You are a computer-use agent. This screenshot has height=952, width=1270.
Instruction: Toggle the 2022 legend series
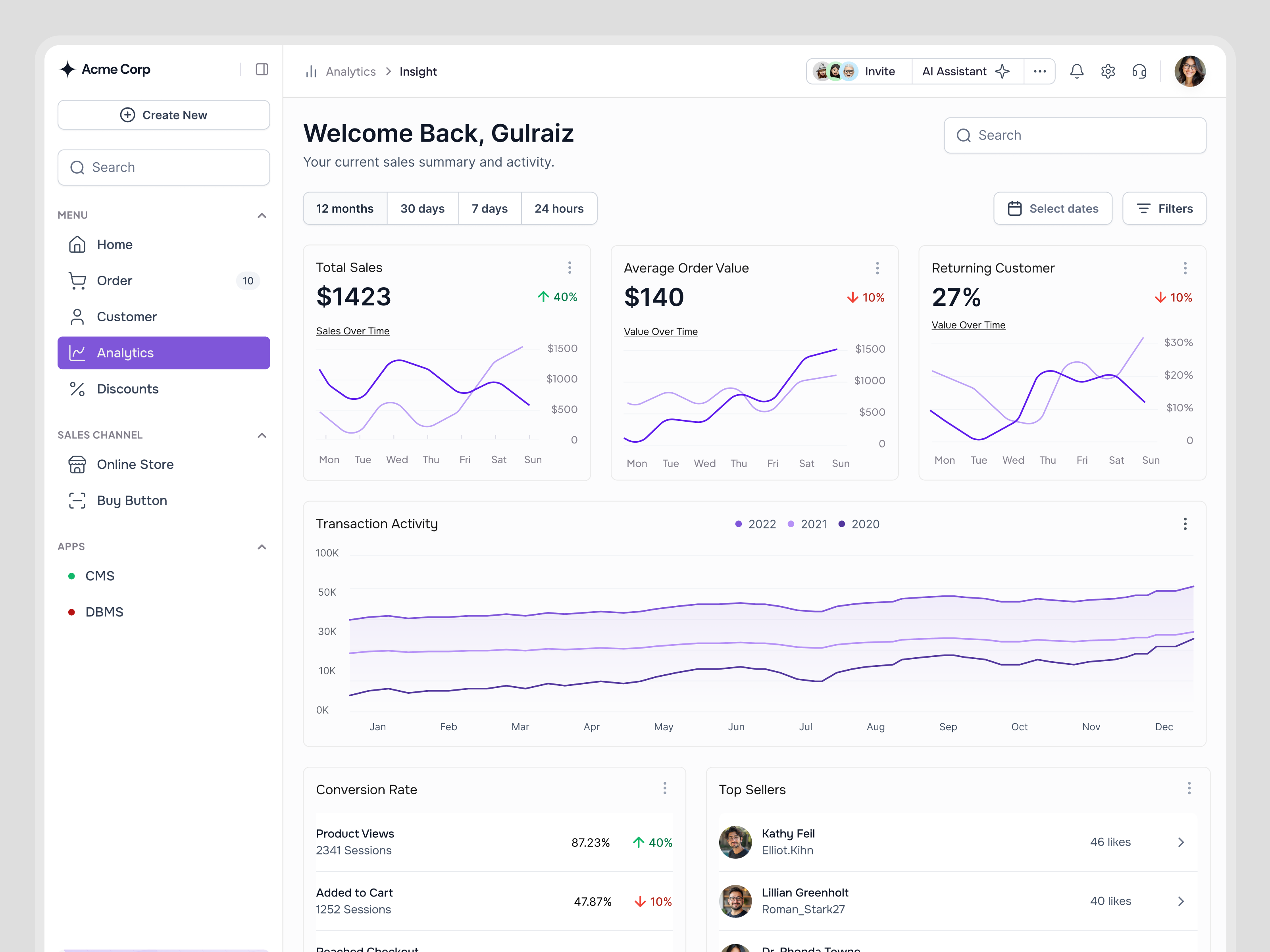pos(755,524)
